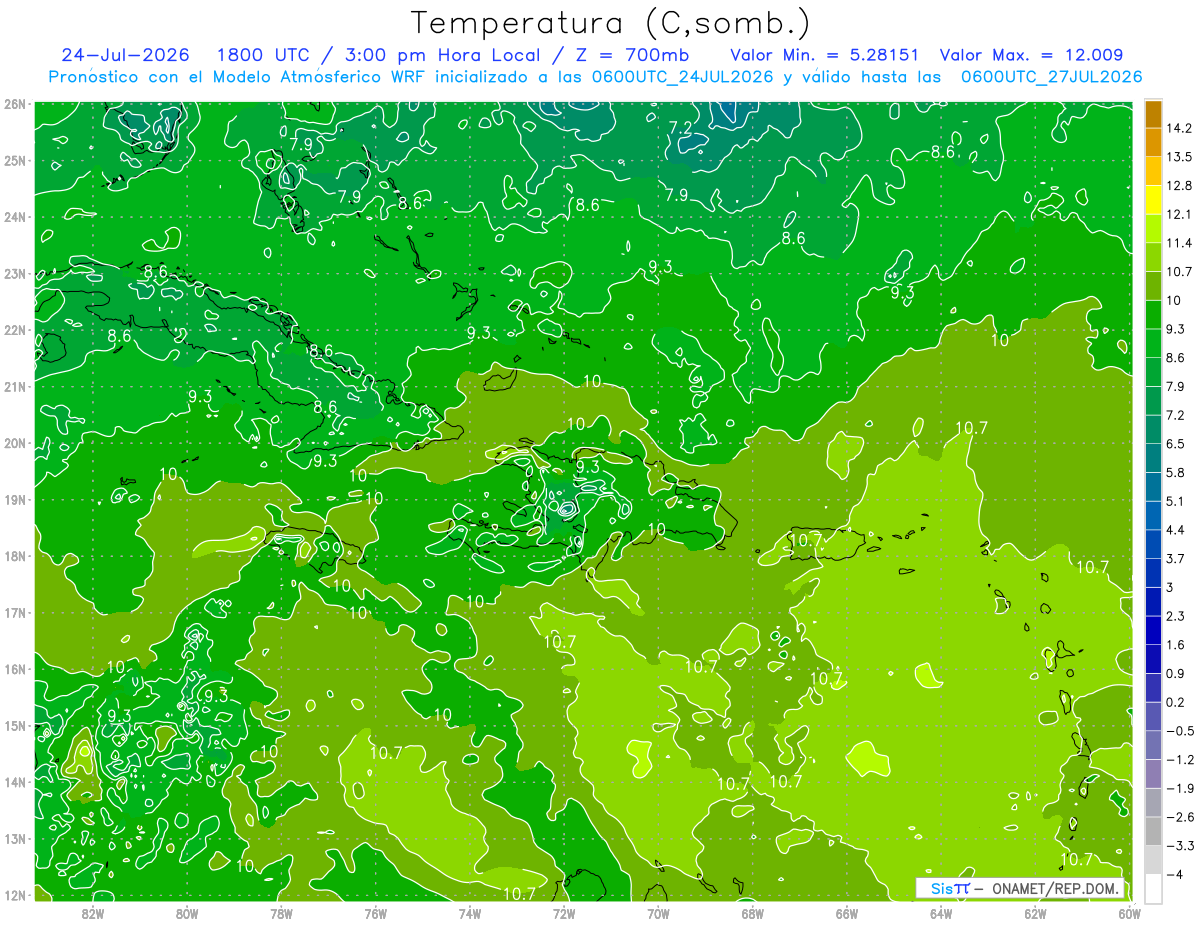Click the -4 value on the color scale
The width and height of the screenshot is (1200, 927).
click(1176, 874)
